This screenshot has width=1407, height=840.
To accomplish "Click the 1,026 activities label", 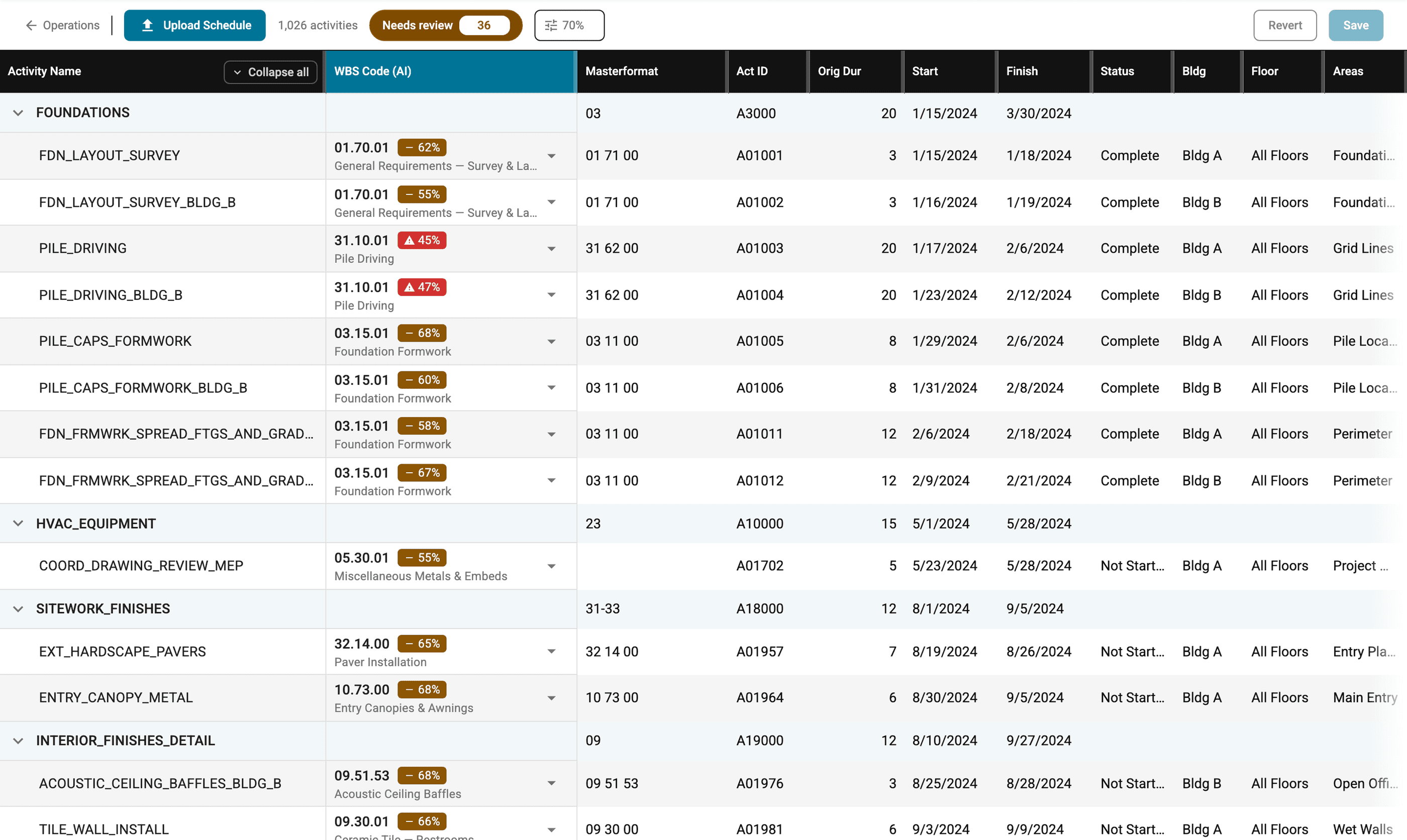I will click(x=318, y=26).
